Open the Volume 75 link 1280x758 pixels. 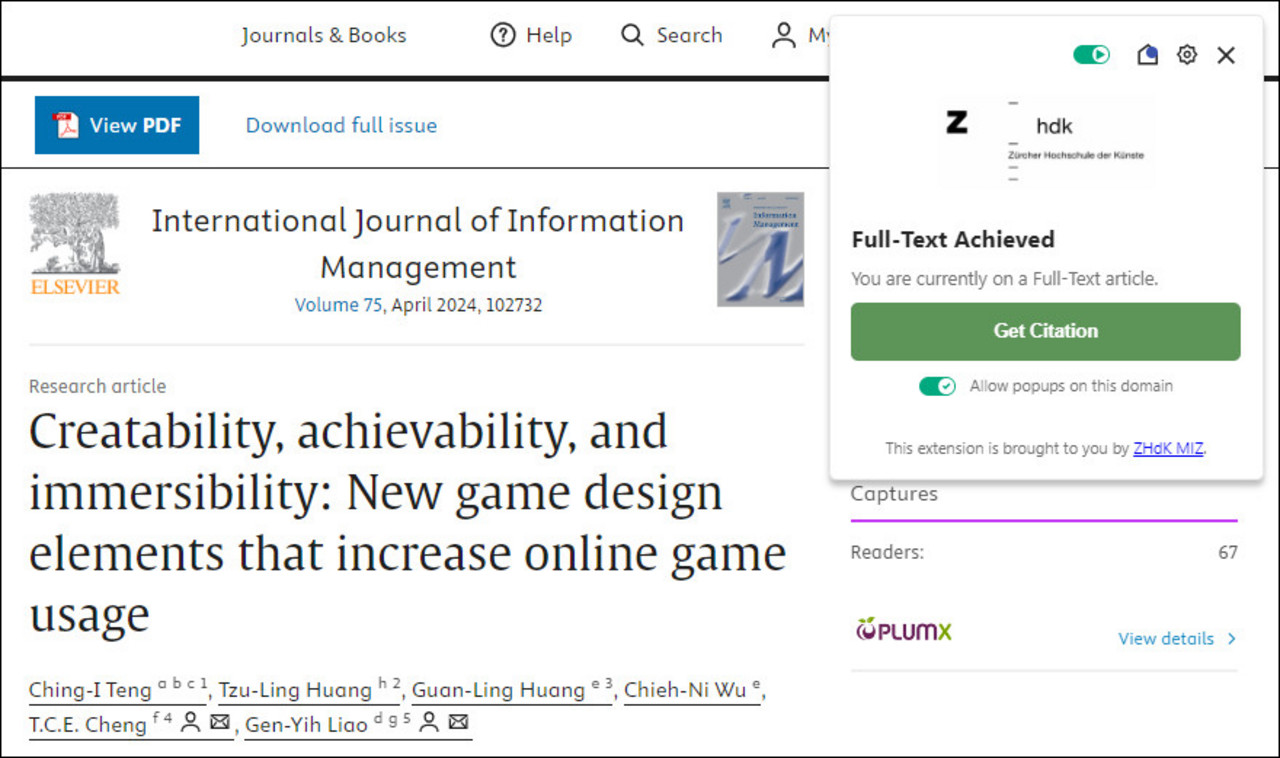[338, 305]
